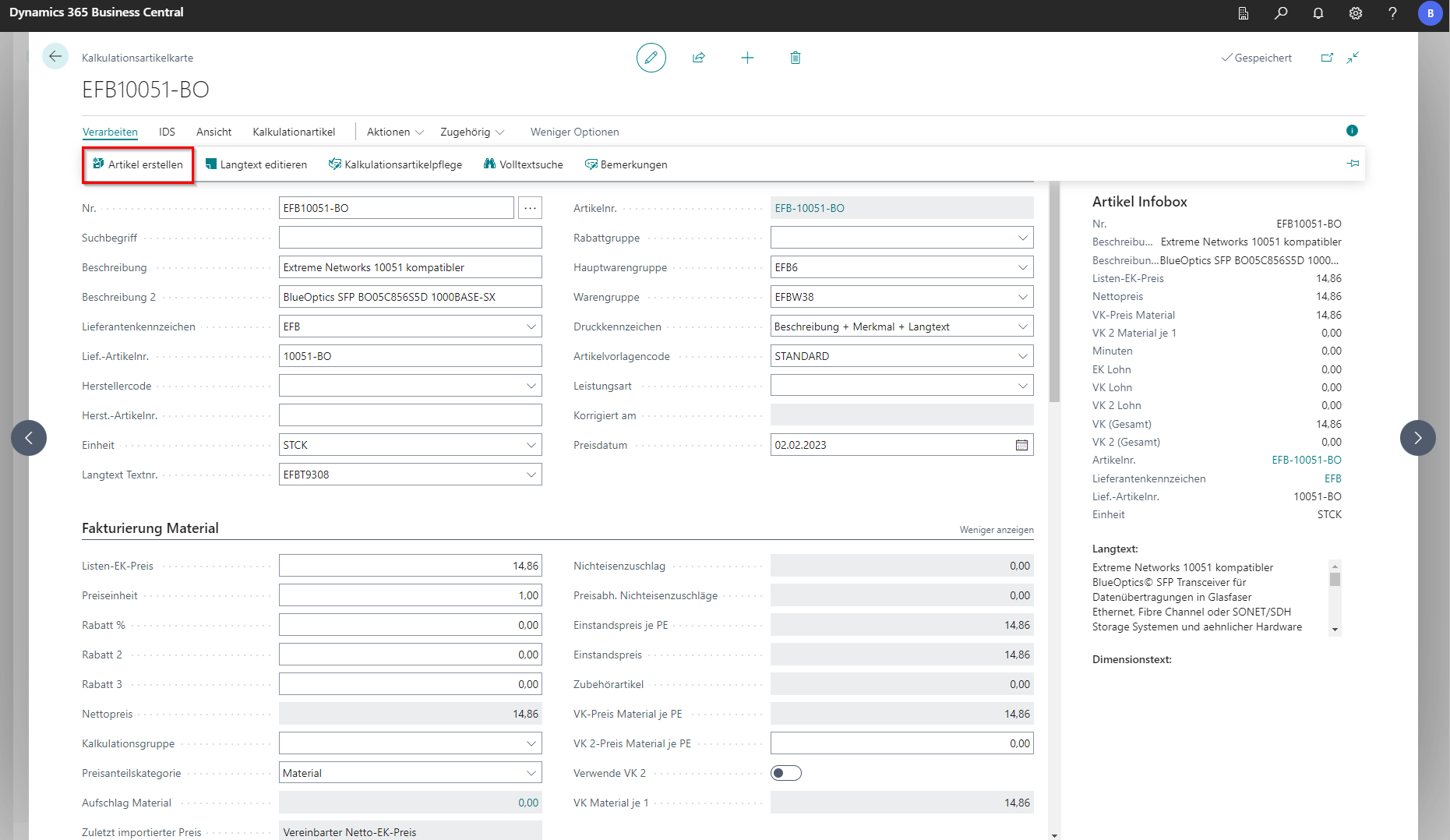
Task: Open the search magnifier in top bar
Action: point(1281,13)
